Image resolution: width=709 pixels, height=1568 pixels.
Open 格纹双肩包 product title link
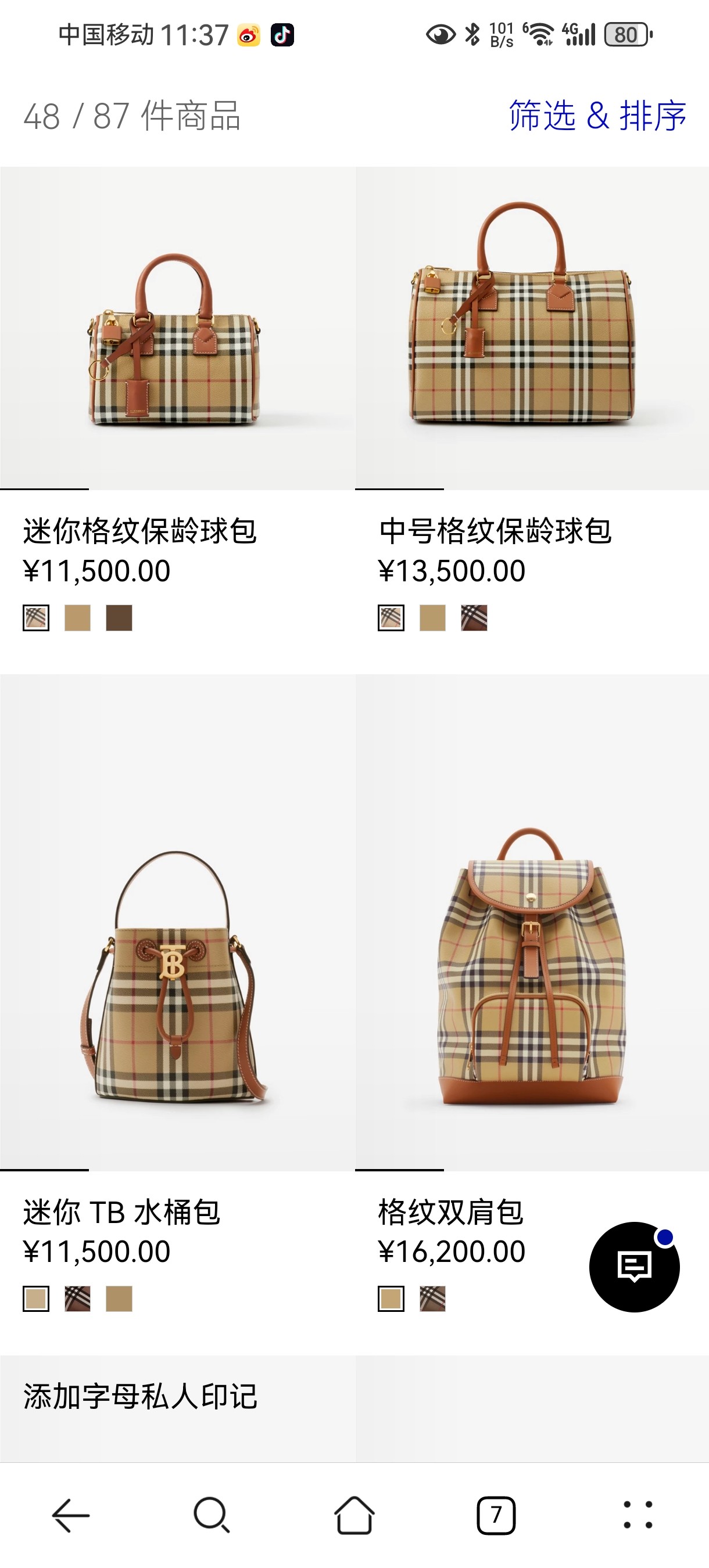[x=451, y=1211]
